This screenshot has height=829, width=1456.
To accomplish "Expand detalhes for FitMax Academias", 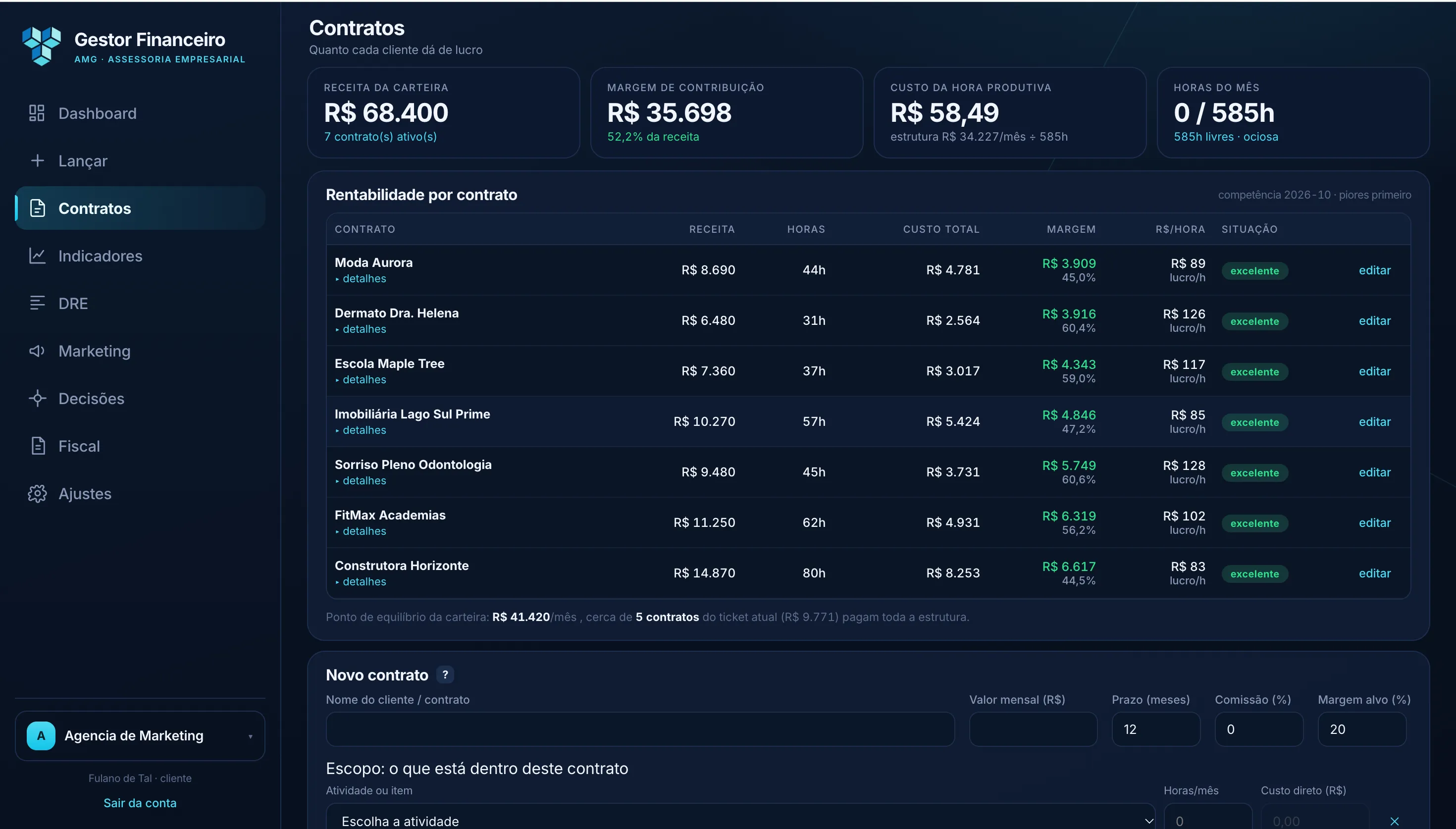I will (361, 531).
